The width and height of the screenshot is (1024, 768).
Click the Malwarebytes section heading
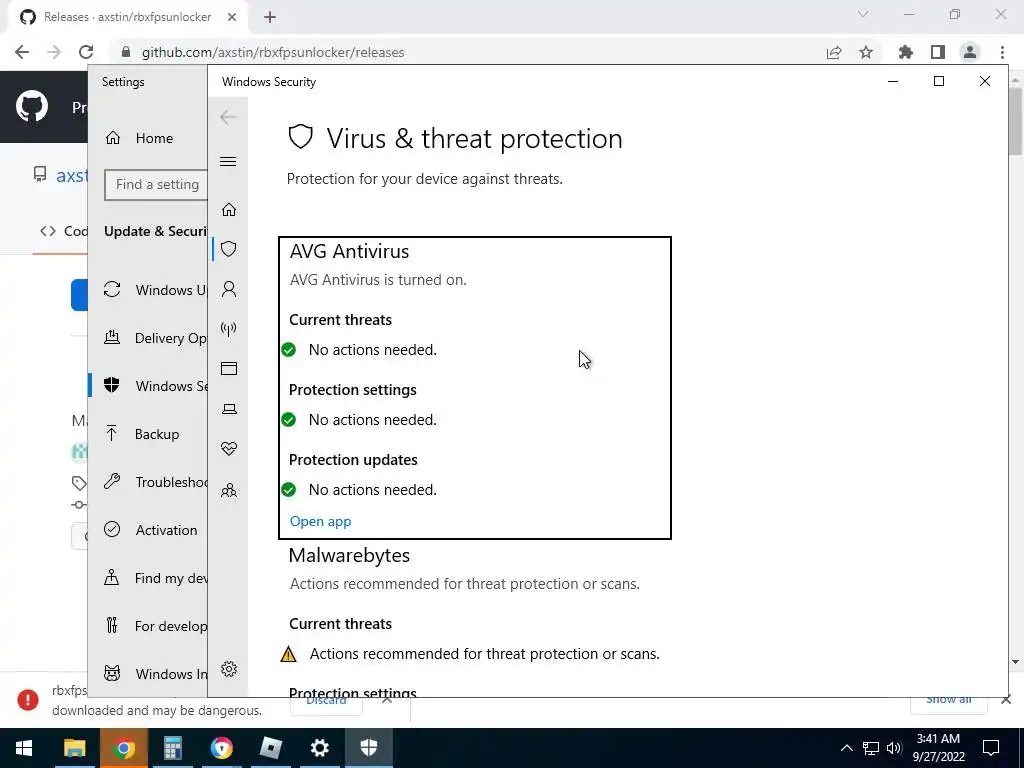[x=349, y=555]
